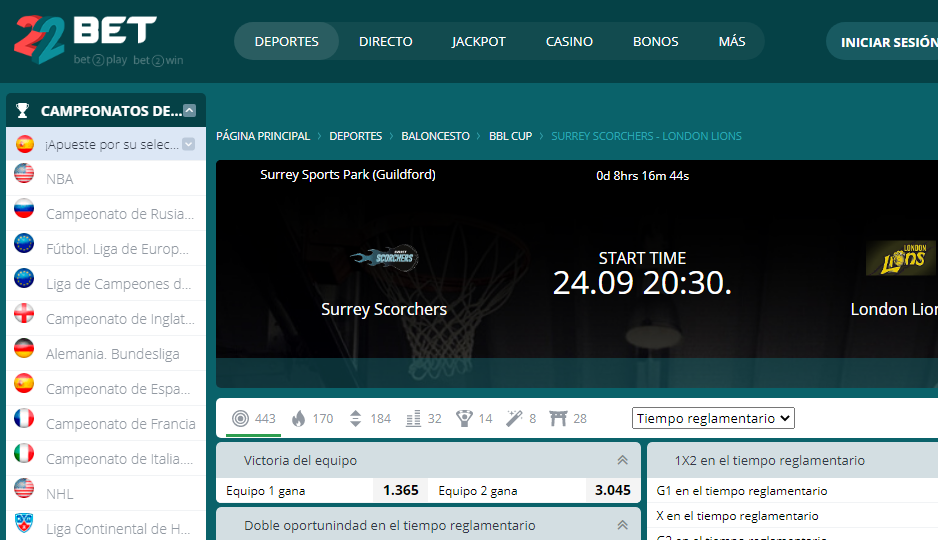
Task: Click the 24.09 20:30 start time
Action: 642,283
